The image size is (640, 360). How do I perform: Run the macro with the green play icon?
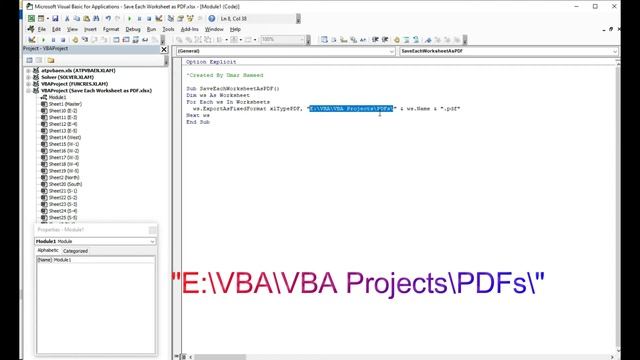coord(129,18)
